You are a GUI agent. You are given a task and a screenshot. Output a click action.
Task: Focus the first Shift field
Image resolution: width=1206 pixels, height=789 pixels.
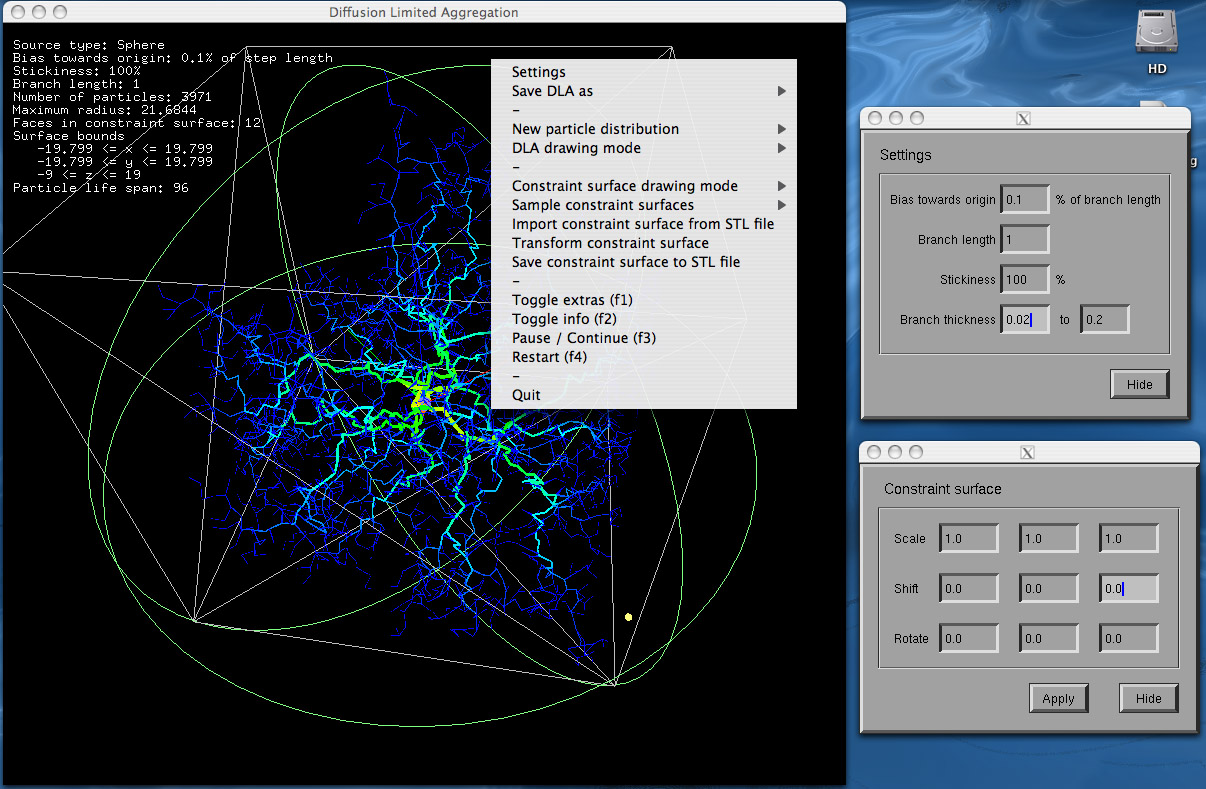969,588
